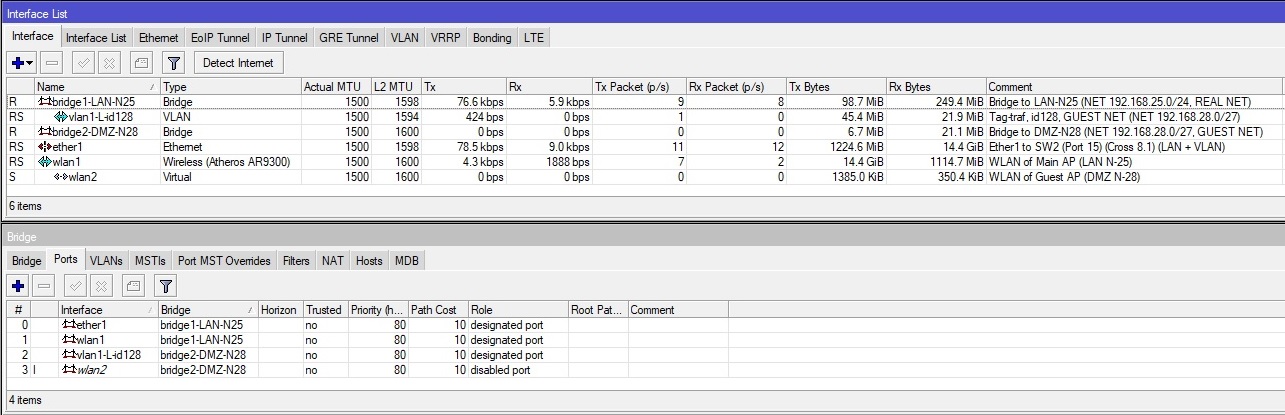Select vlan1-L-id128 port icon in Bridge Ports

coord(69,355)
